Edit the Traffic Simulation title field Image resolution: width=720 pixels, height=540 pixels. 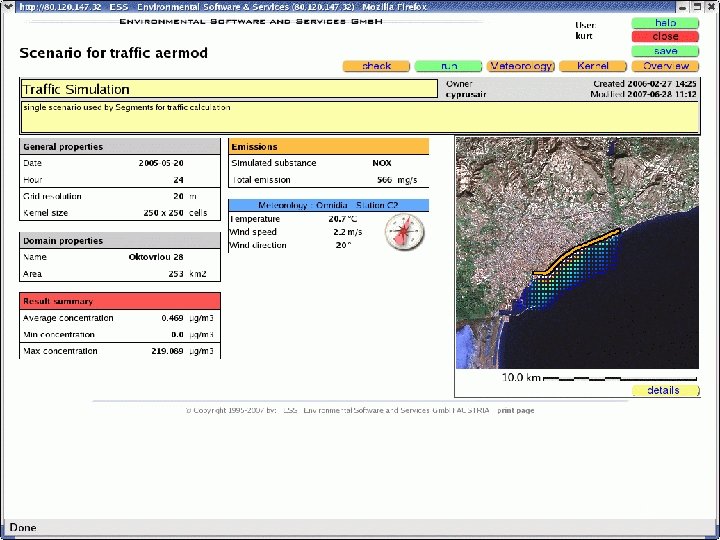pyautogui.click(x=229, y=89)
